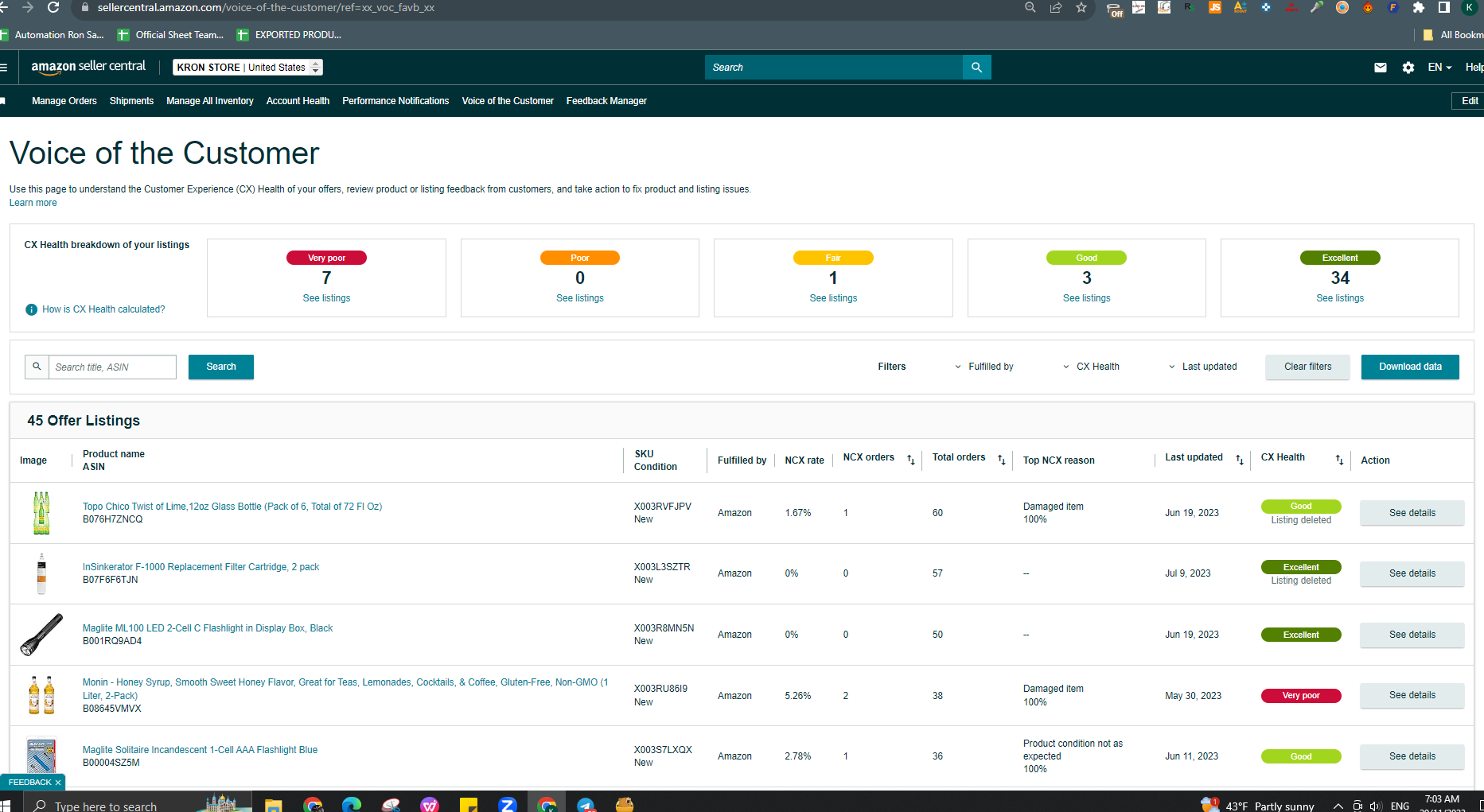
Task: Open Feedback Manager from the nav bar
Action: click(x=606, y=101)
